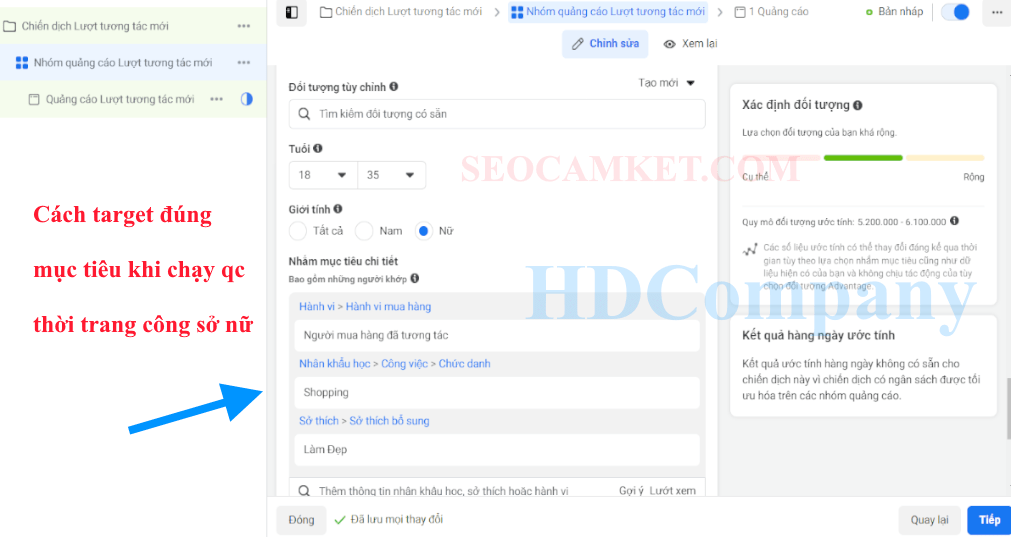Click info icon beside Bao gồm những người khớp
This screenshot has height=537, width=1011.
[x=415, y=278]
